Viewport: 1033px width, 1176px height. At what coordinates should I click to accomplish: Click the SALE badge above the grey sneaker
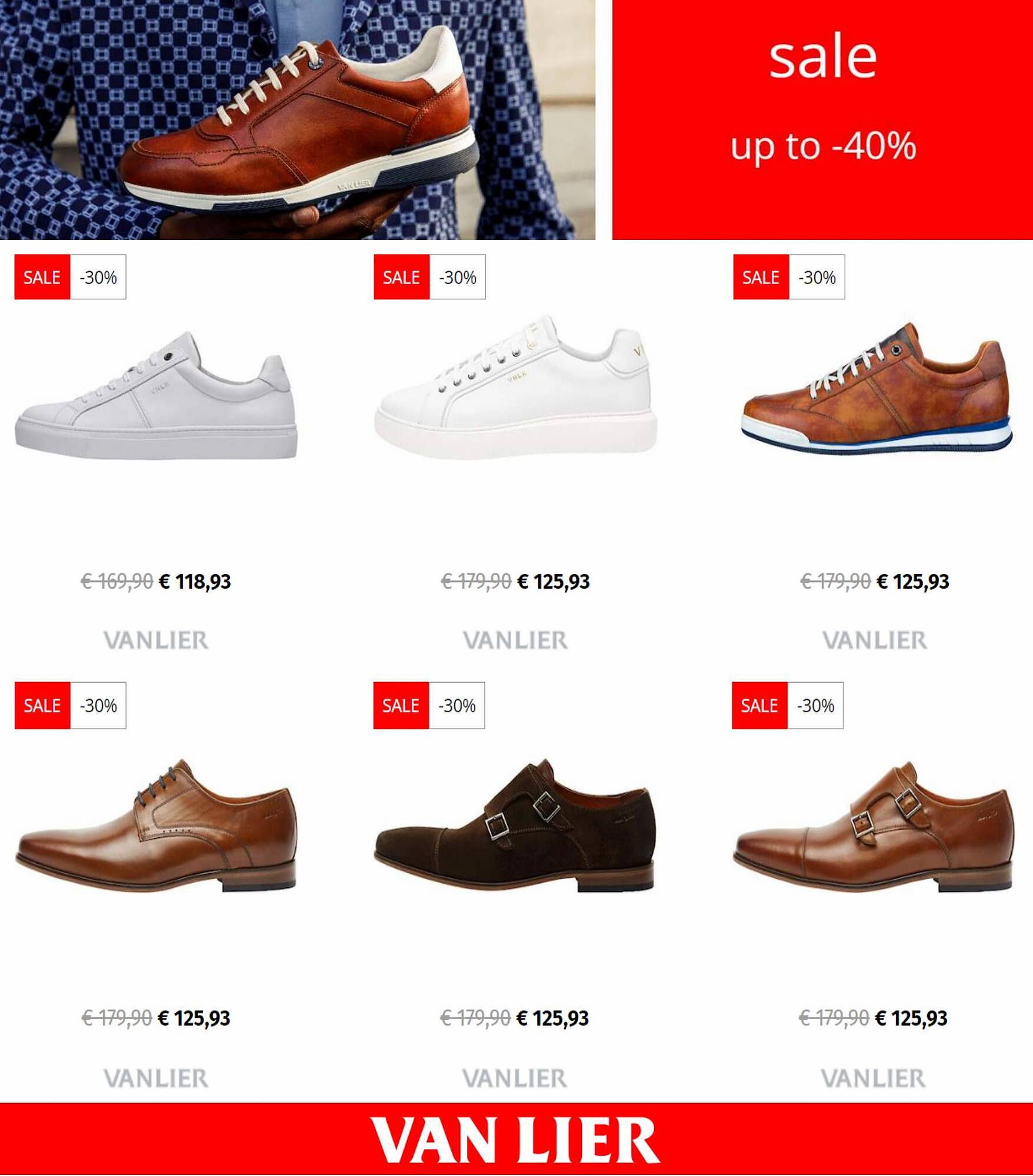(42, 277)
